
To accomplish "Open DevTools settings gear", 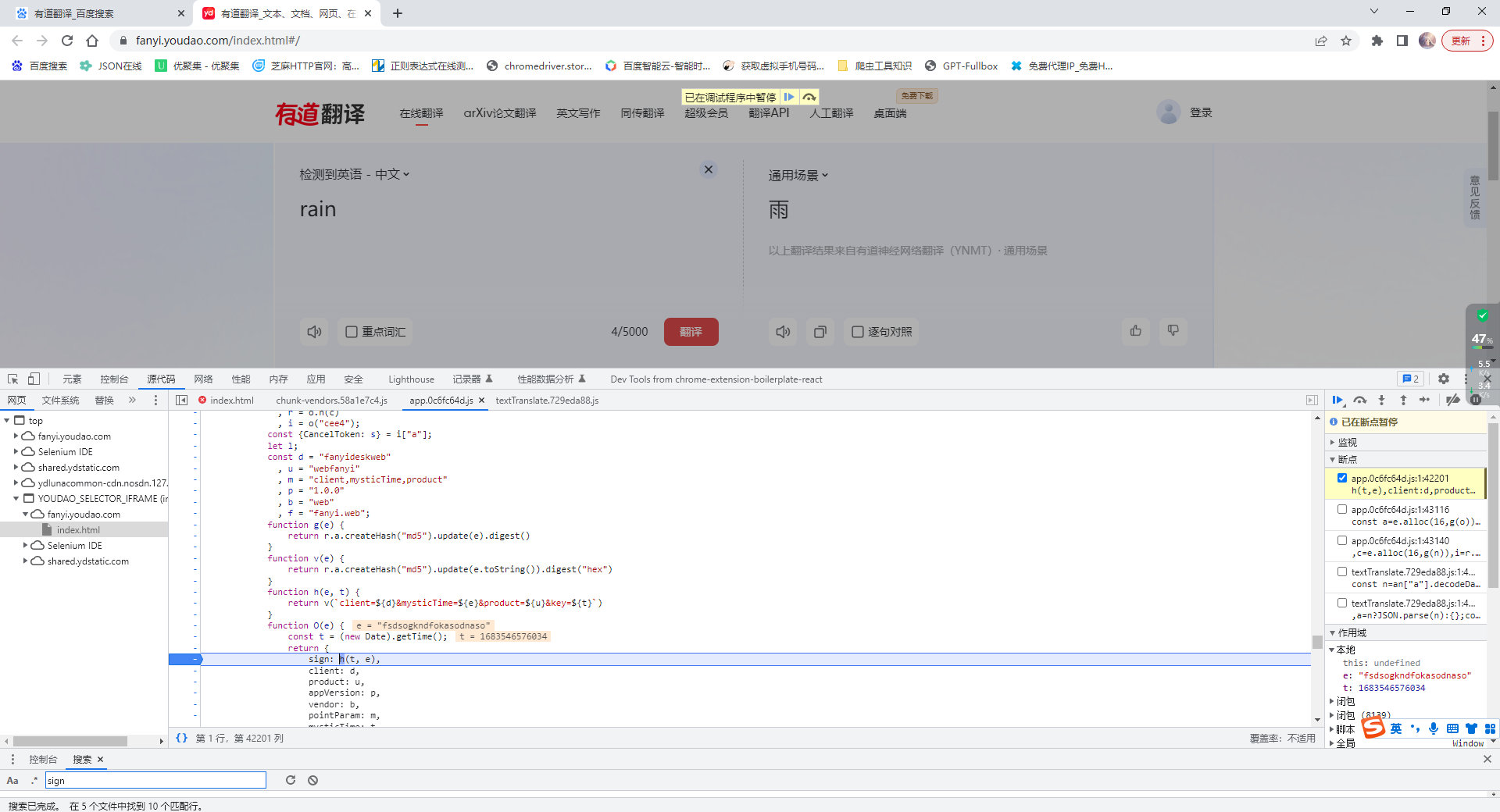I will pyautogui.click(x=1444, y=379).
